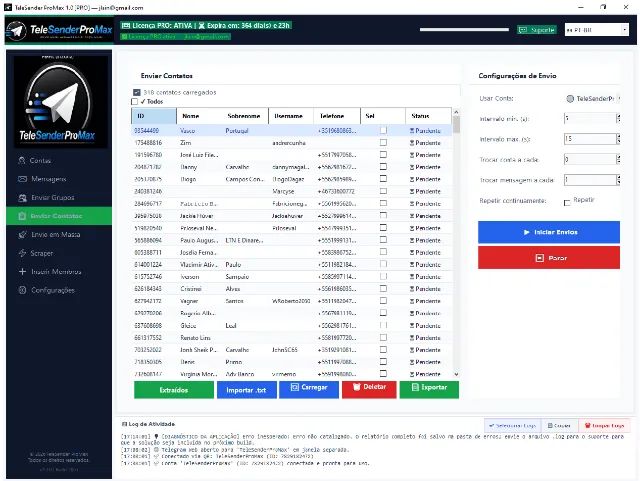The width and height of the screenshot is (640, 481).
Task: Click the Extraídos button
Action: click(x=174, y=390)
